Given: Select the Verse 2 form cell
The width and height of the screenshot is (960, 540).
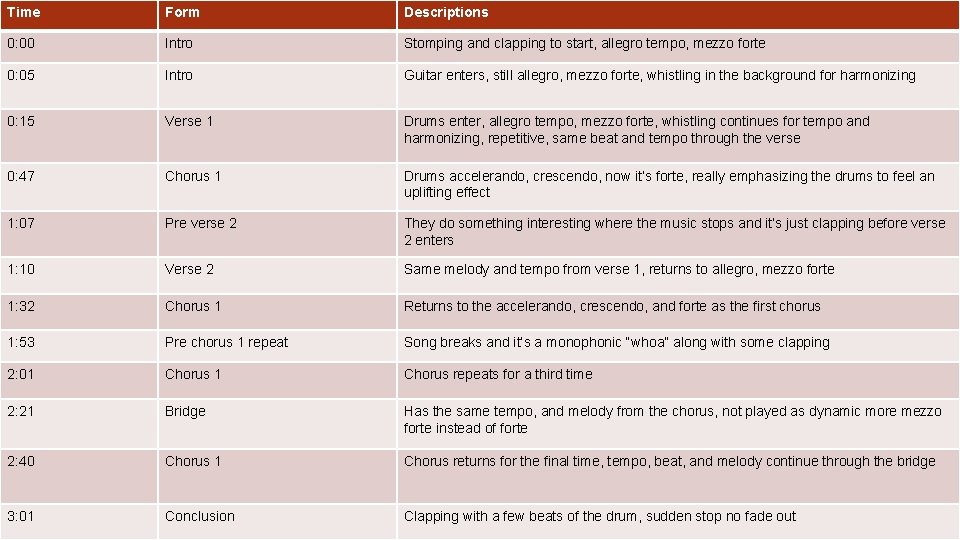Looking at the screenshot, I should pyautogui.click(x=189, y=269).
